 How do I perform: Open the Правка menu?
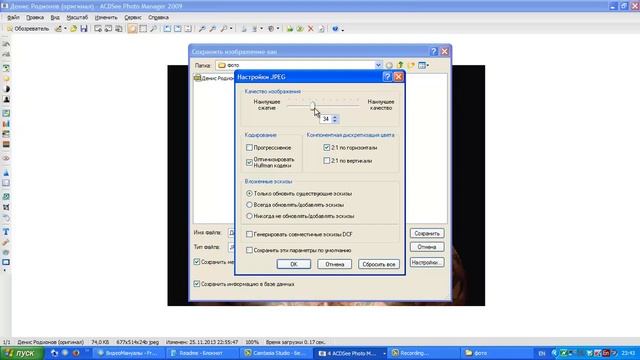35,18
